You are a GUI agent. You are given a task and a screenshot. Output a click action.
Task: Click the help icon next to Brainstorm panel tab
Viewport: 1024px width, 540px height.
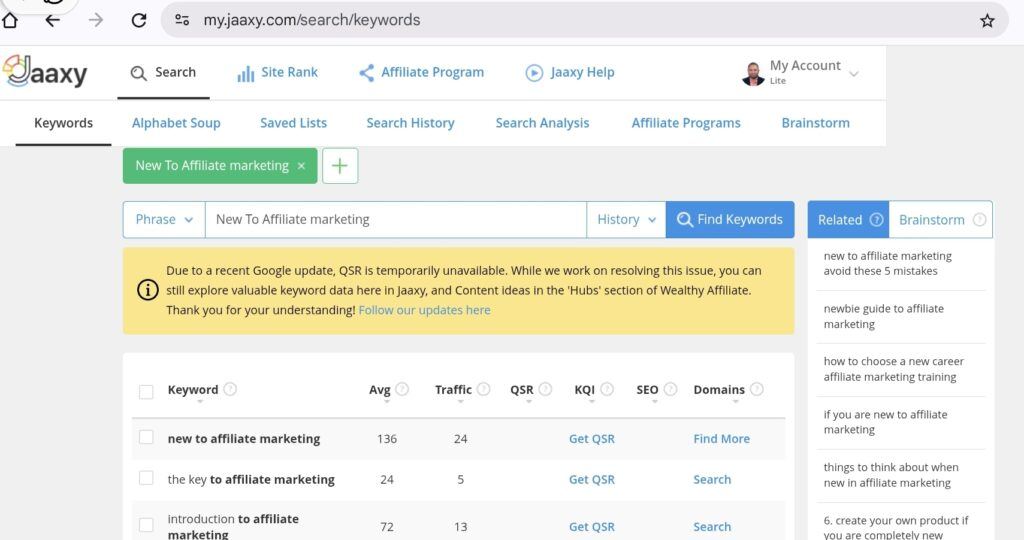979,220
